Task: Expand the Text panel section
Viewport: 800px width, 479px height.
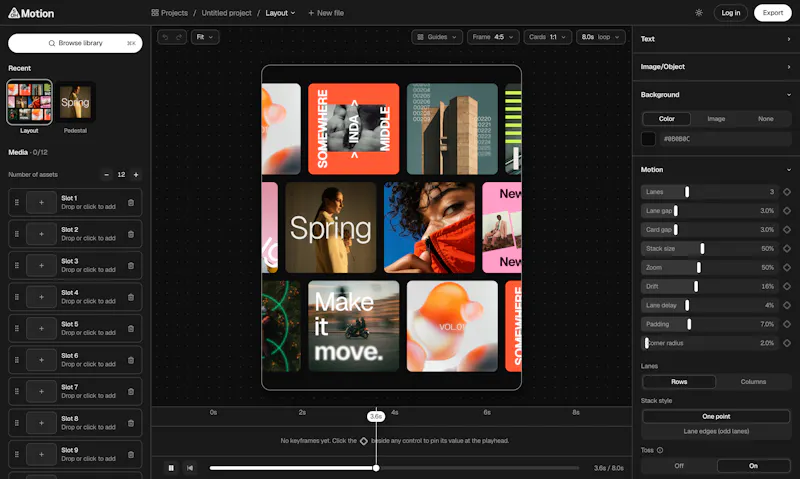Action: 716,39
